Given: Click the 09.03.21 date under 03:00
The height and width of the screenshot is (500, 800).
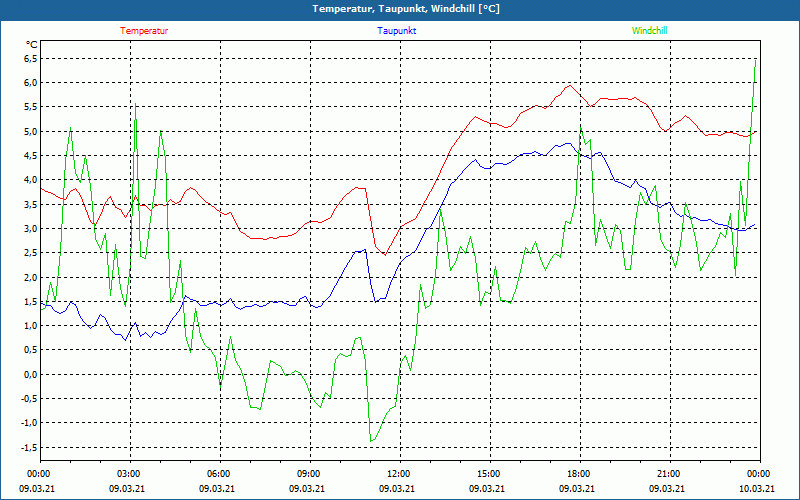Looking at the screenshot, I should 127,489.
